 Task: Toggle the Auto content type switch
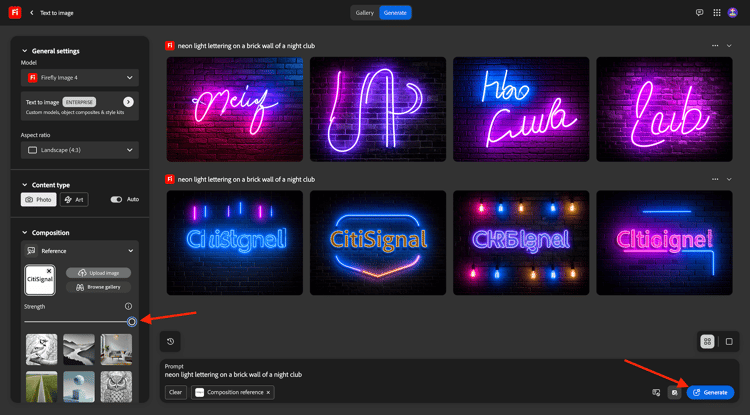(x=116, y=199)
